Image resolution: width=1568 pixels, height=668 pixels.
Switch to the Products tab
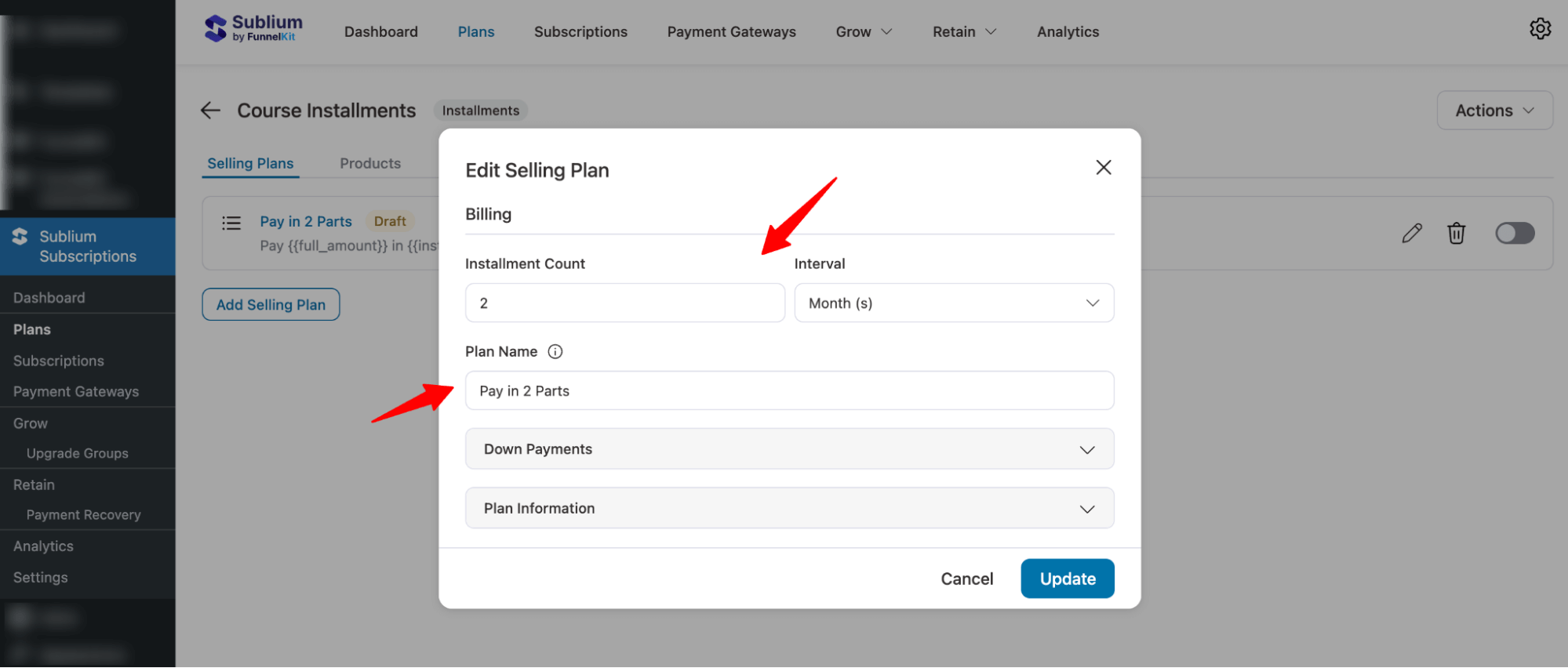(x=370, y=163)
